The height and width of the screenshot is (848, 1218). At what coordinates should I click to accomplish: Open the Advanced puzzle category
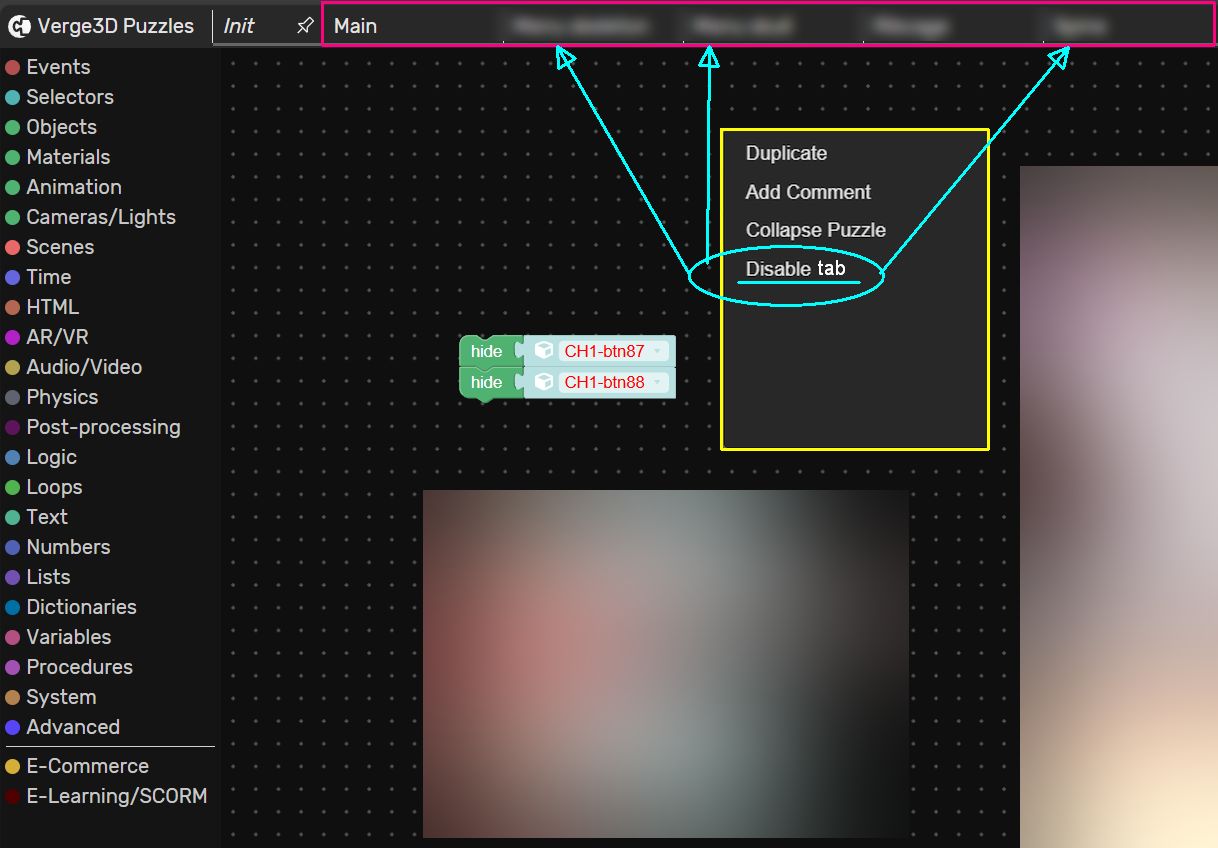click(63, 727)
